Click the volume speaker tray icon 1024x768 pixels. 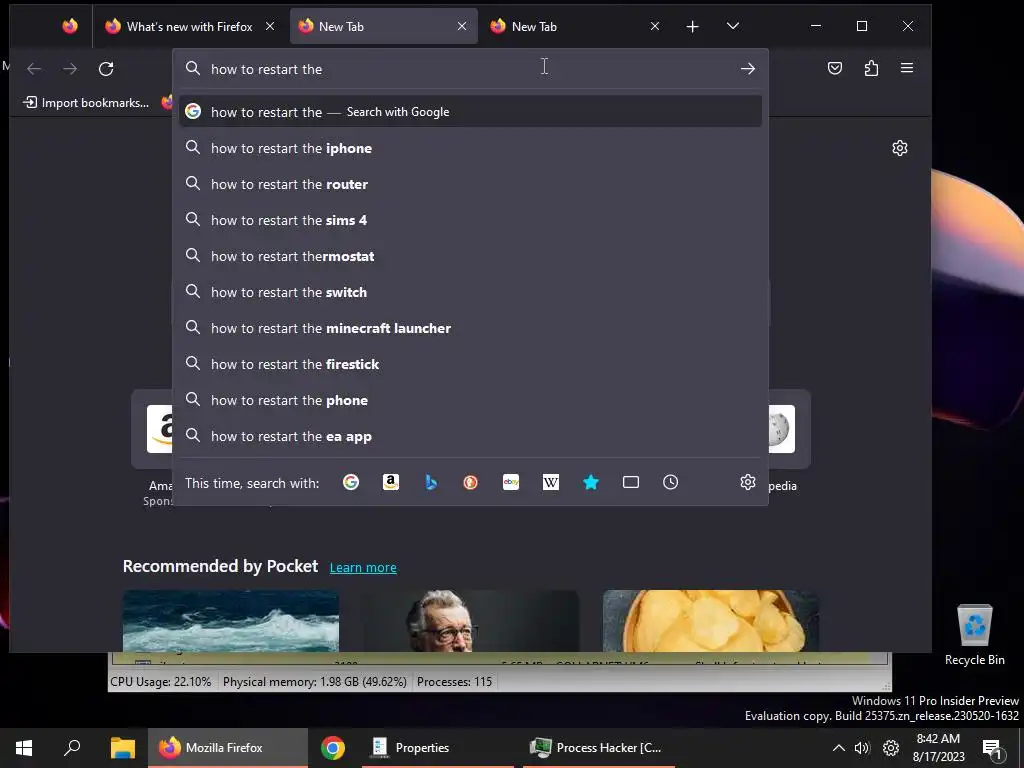(862, 748)
